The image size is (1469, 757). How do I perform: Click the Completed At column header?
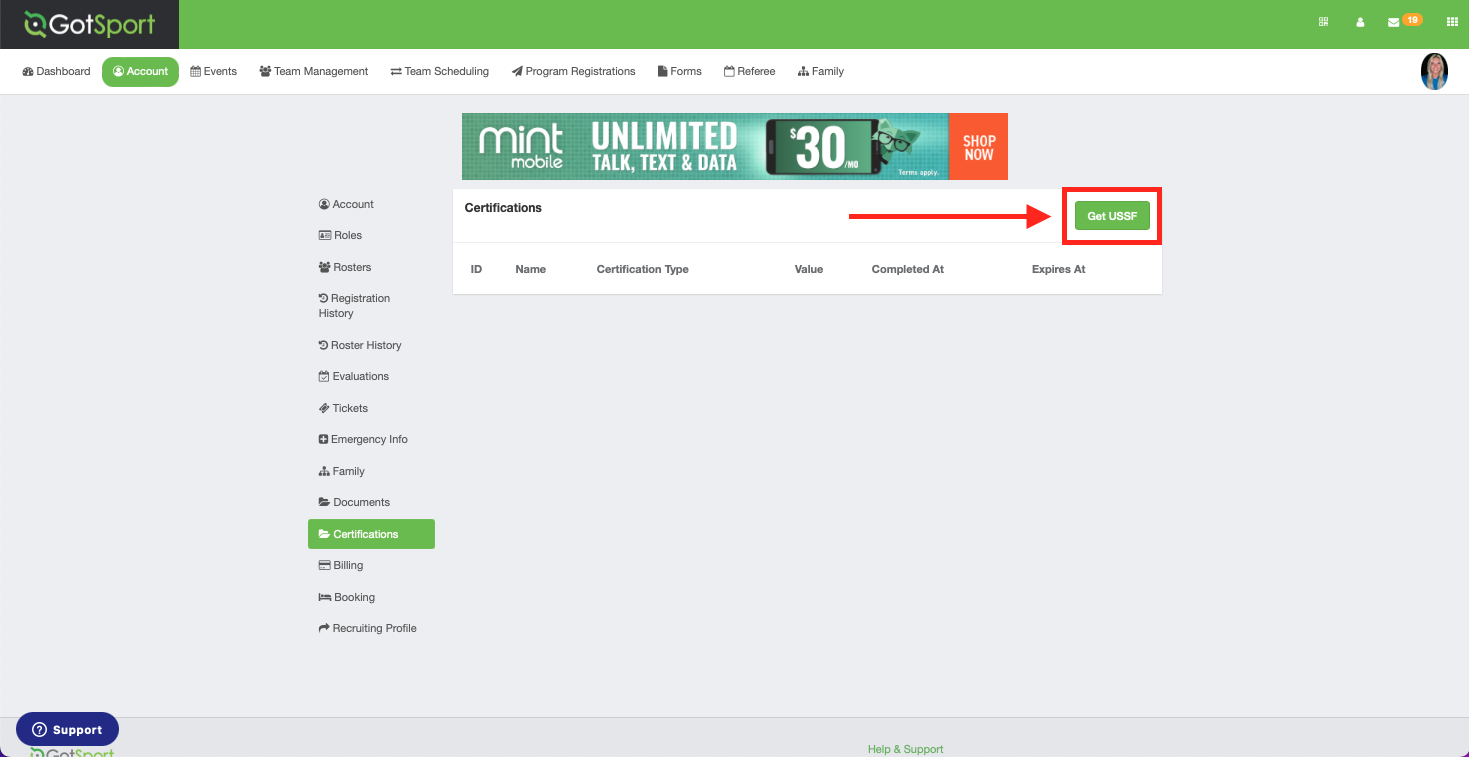pyautogui.click(x=907, y=269)
